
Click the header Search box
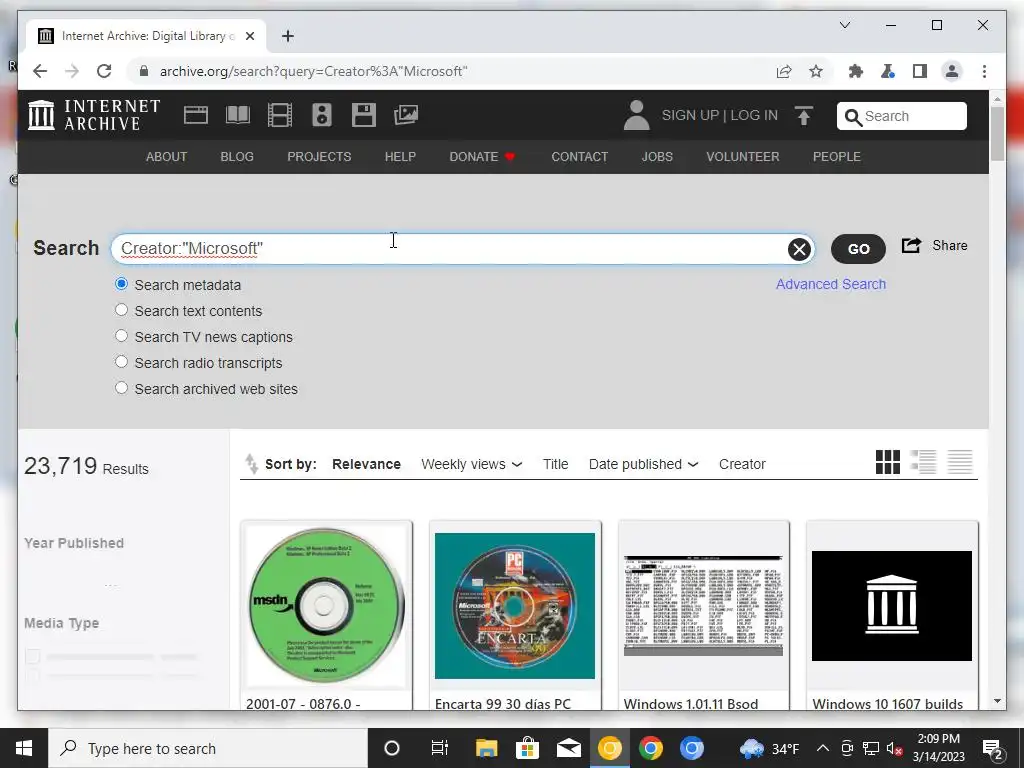tap(901, 116)
